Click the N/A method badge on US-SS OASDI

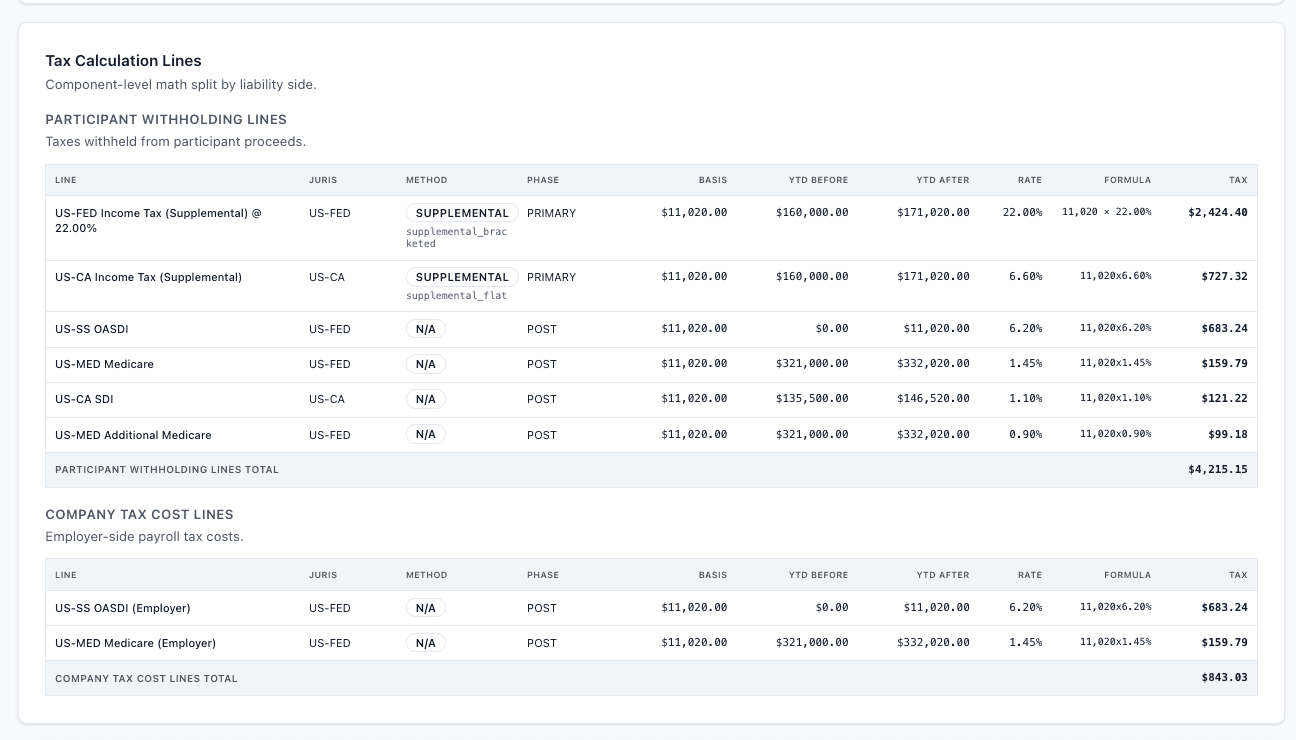[426, 328]
